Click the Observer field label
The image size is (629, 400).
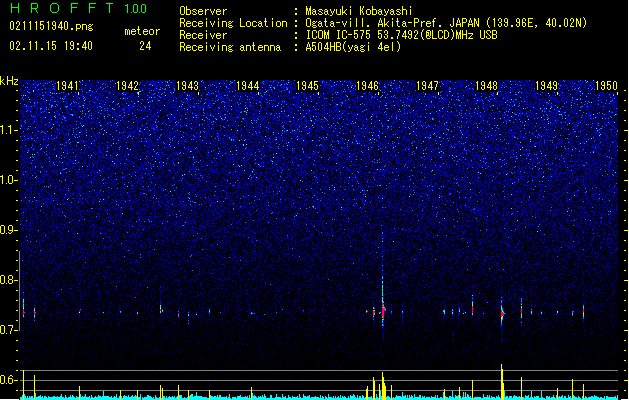[x=203, y=11]
